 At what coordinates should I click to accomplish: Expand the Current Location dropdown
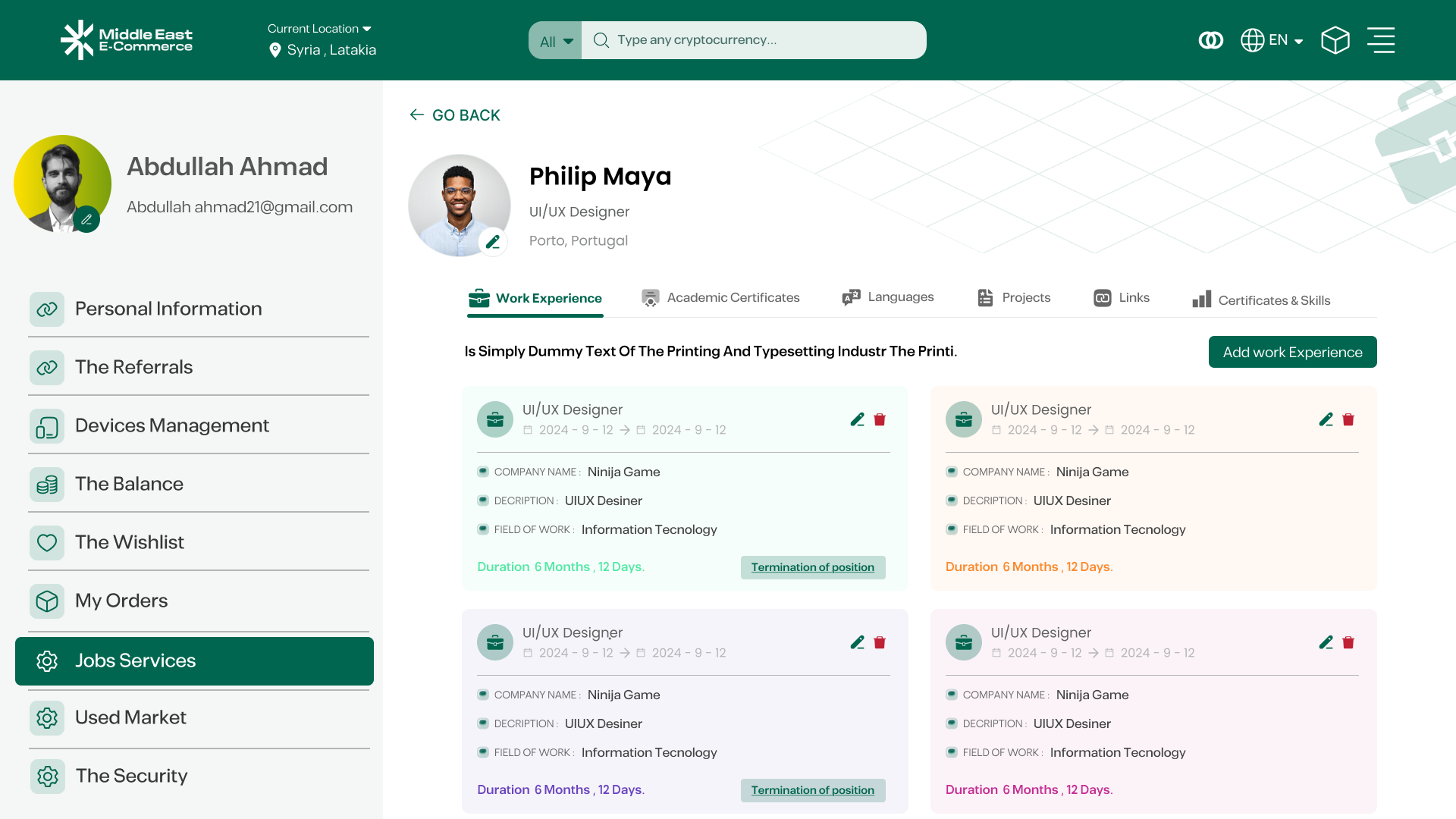(319, 29)
